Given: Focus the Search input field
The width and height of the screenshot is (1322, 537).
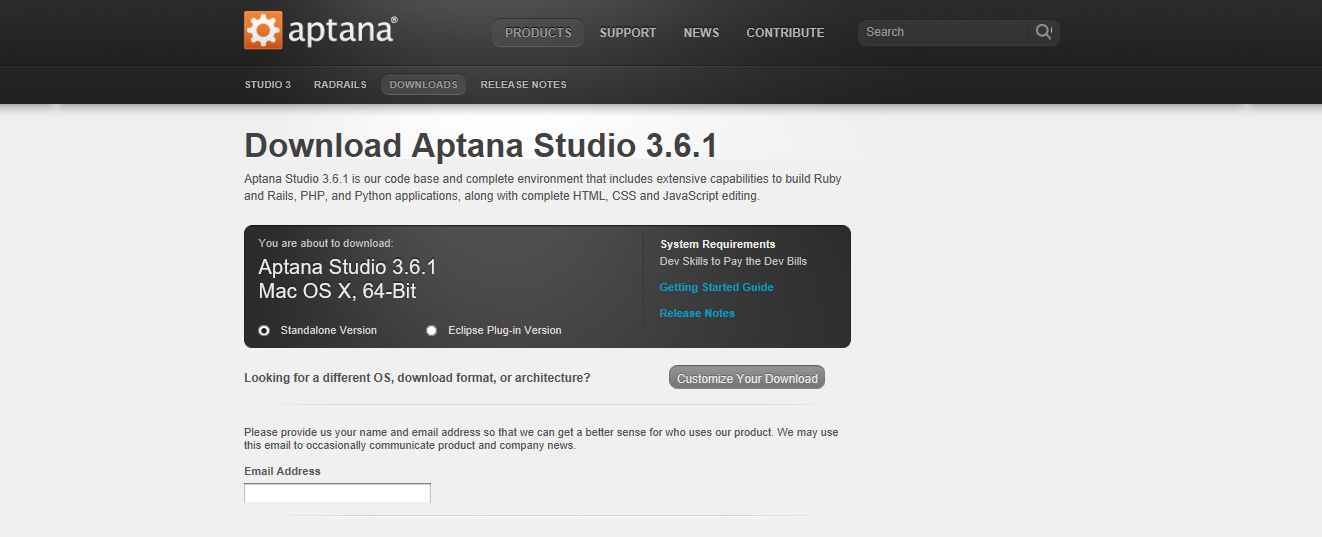Looking at the screenshot, I should pyautogui.click(x=943, y=32).
